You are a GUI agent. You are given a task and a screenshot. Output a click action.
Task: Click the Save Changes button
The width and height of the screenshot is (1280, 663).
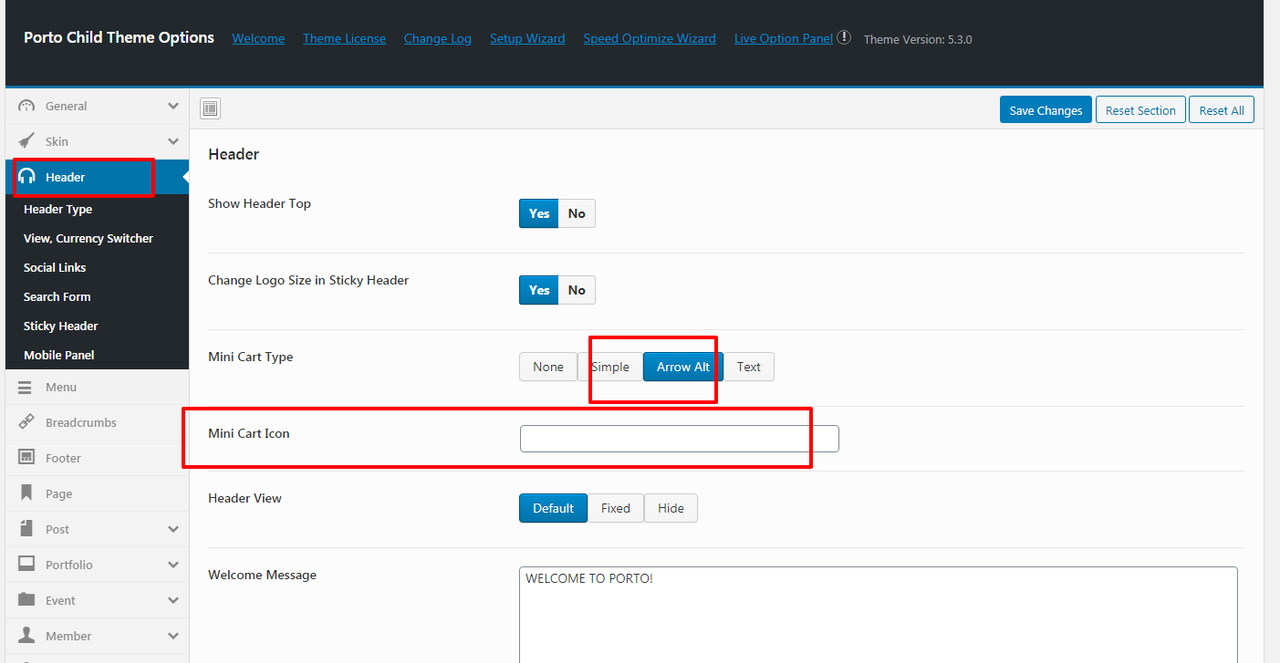coord(1045,110)
